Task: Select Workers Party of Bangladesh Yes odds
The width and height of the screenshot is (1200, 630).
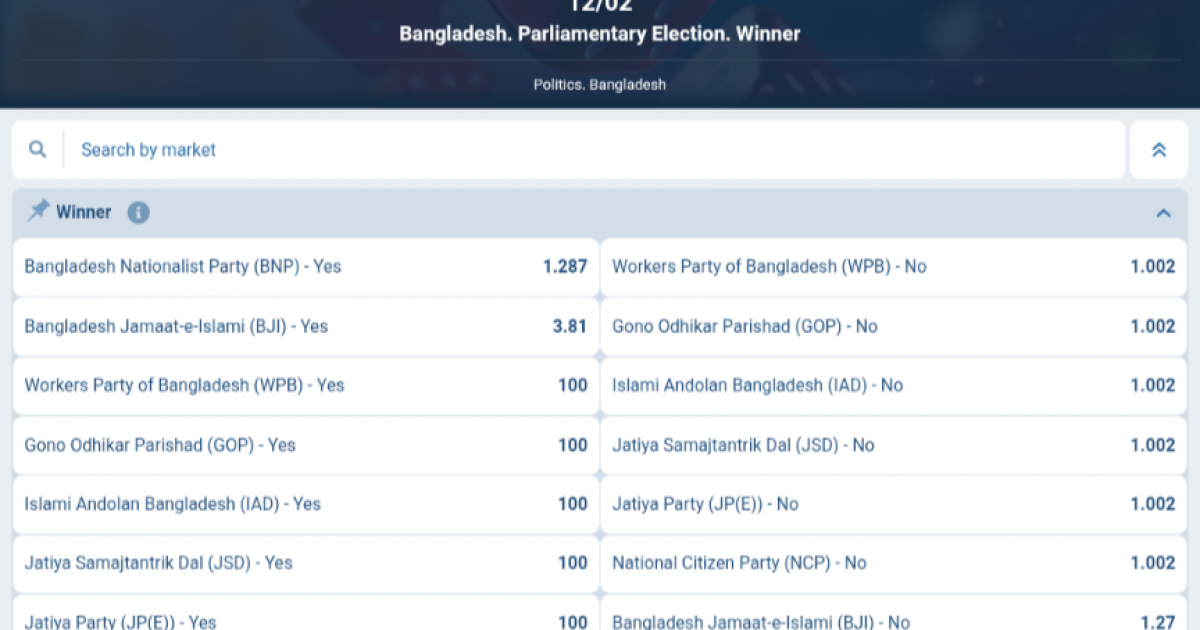Action: coord(300,385)
